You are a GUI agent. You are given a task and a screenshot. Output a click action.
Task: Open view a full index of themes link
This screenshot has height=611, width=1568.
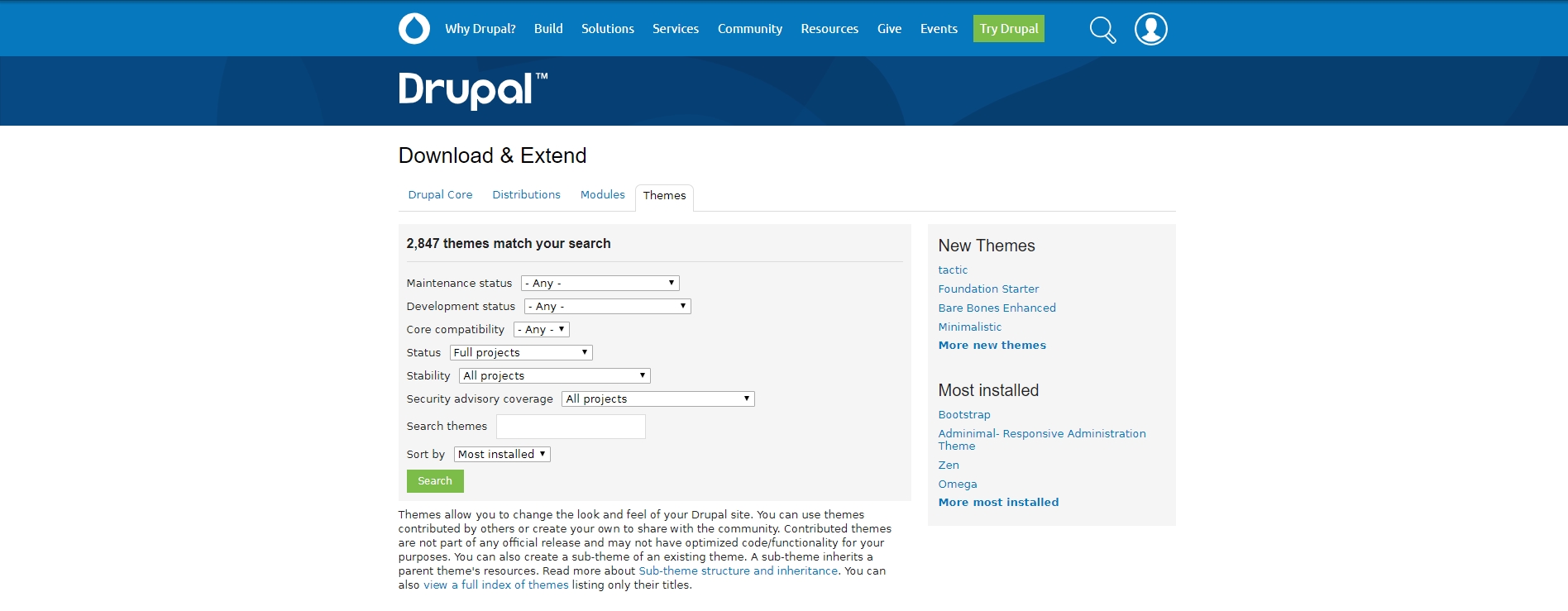pyautogui.click(x=496, y=585)
